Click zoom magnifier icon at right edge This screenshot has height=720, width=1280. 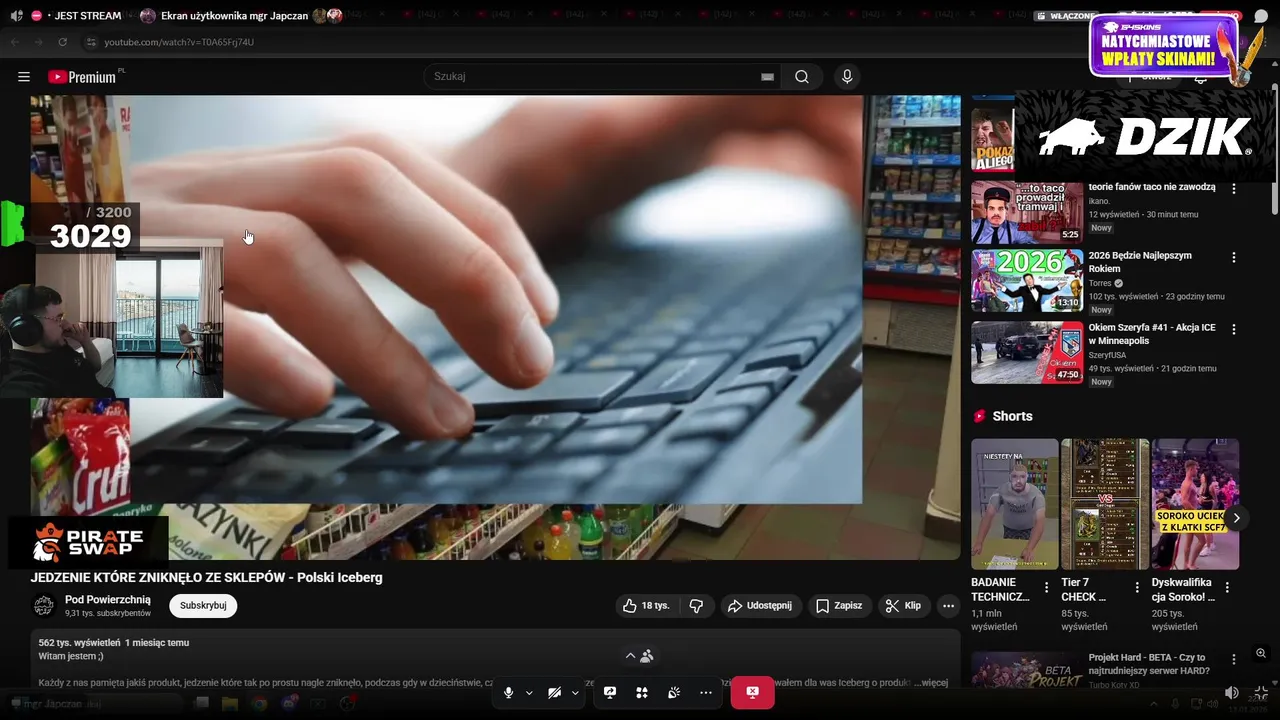point(1261,653)
